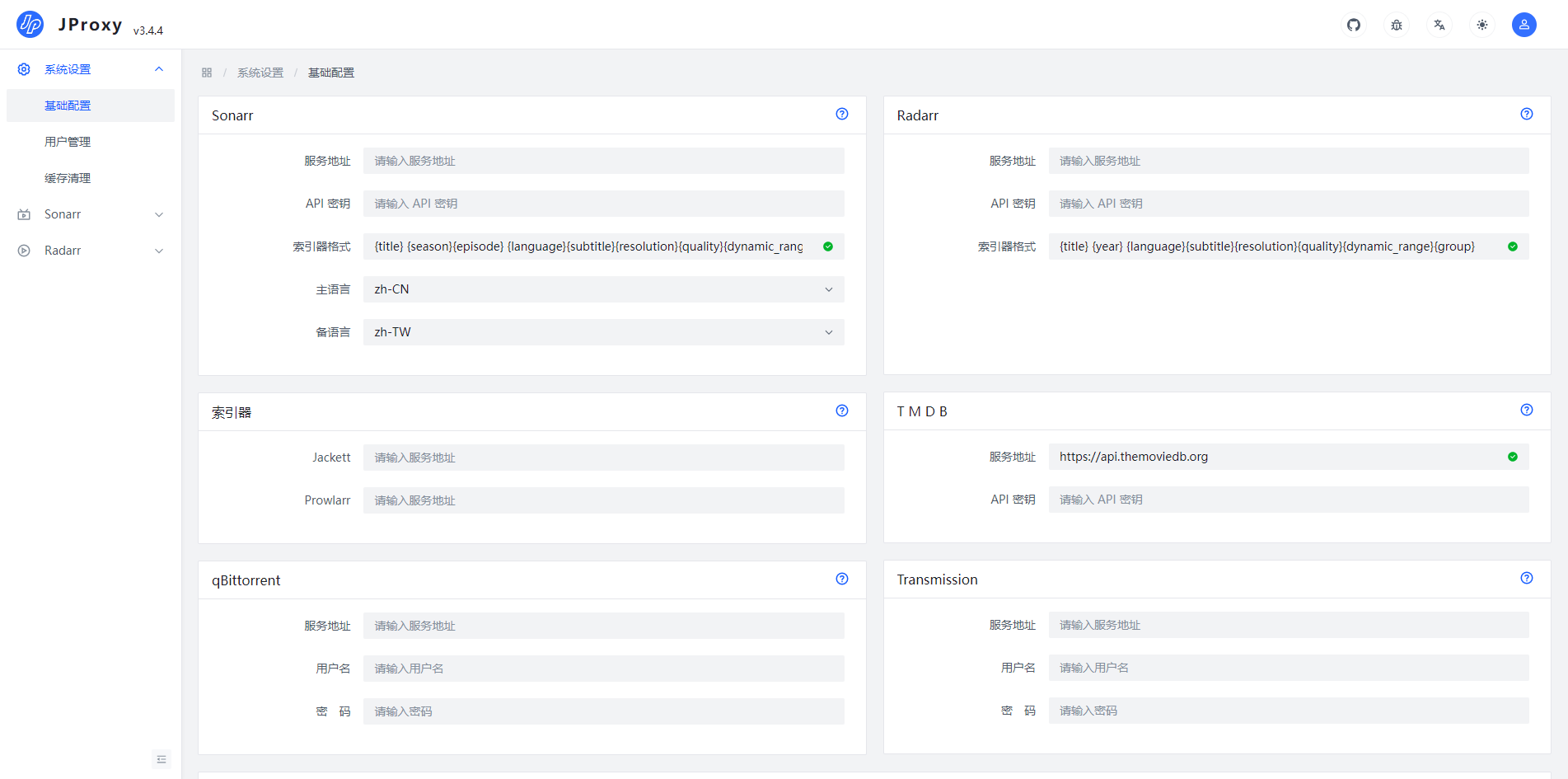Image resolution: width=1568 pixels, height=779 pixels.
Task: Focus the Transmission 服务地址 input
Action: 1289,625
